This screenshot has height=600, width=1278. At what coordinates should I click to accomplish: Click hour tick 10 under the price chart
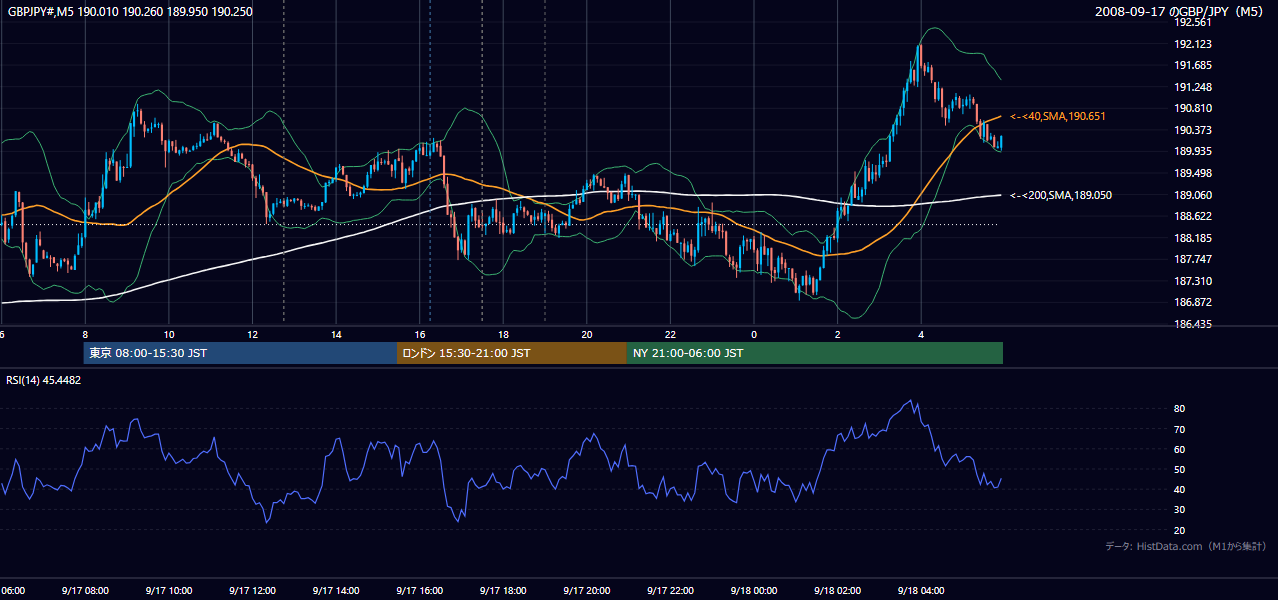169,335
